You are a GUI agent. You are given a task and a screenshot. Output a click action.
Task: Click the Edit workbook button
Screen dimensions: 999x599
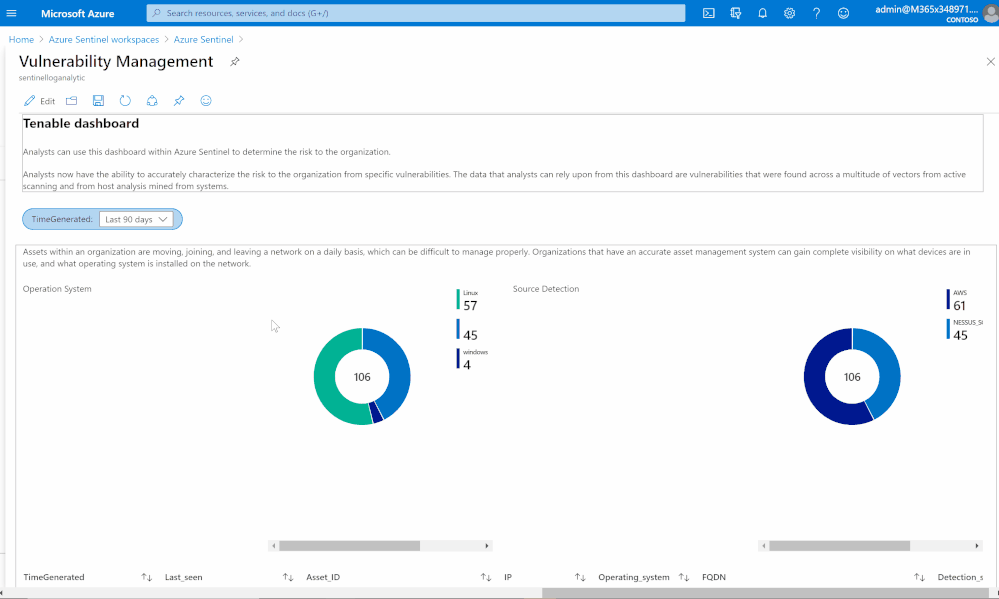(40, 101)
